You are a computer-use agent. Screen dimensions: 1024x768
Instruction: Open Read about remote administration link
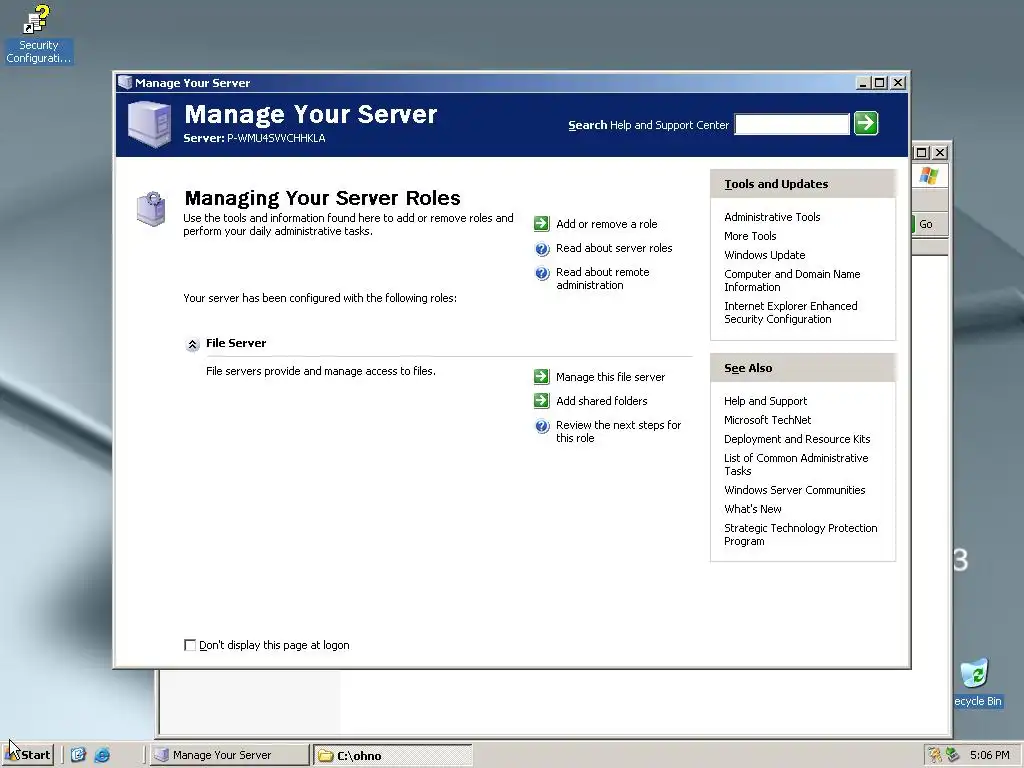pyautogui.click(x=602, y=278)
